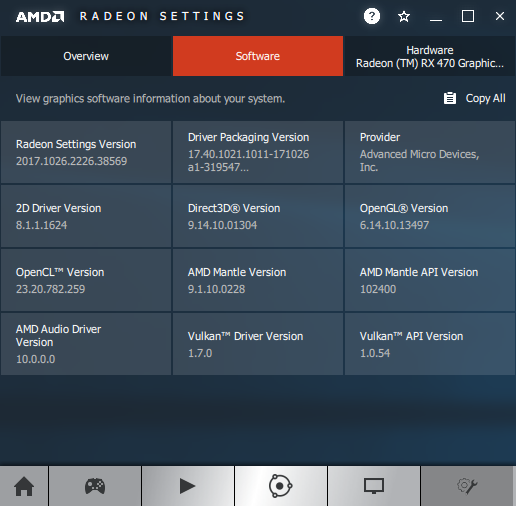The width and height of the screenshot is (516, 506).
Task: Click the AMD logo
Action: pyautogui.click(x=40, y=17)
